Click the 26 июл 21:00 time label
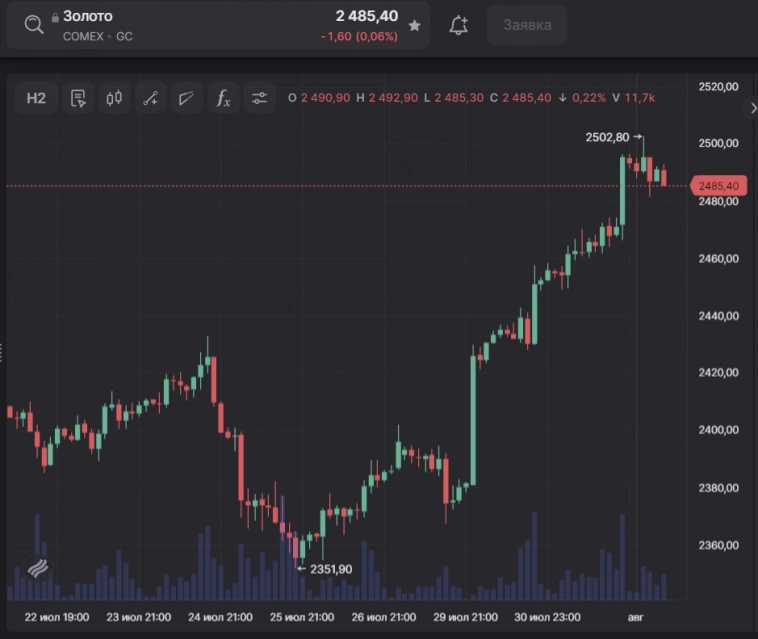Image resolution: width=758 pixels, height=639 pixels. pos(383,617)
